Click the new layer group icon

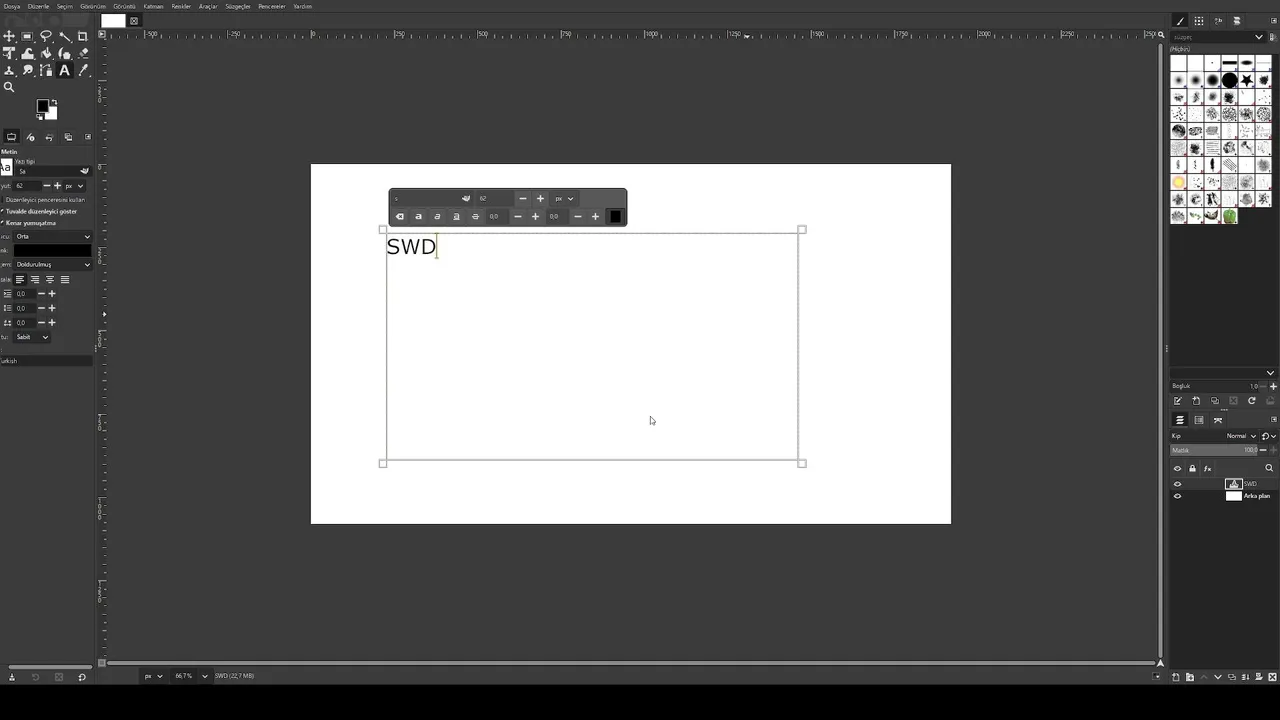[x=1190, y=677]
